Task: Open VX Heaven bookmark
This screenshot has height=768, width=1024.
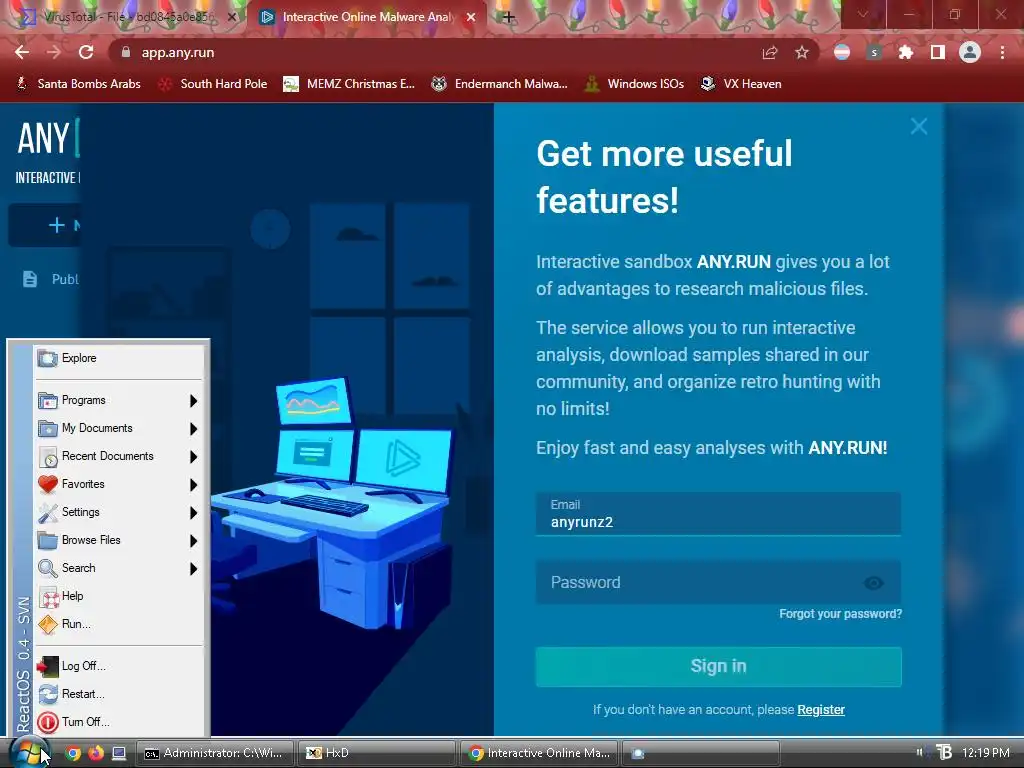Action: (x=741, y=84)
